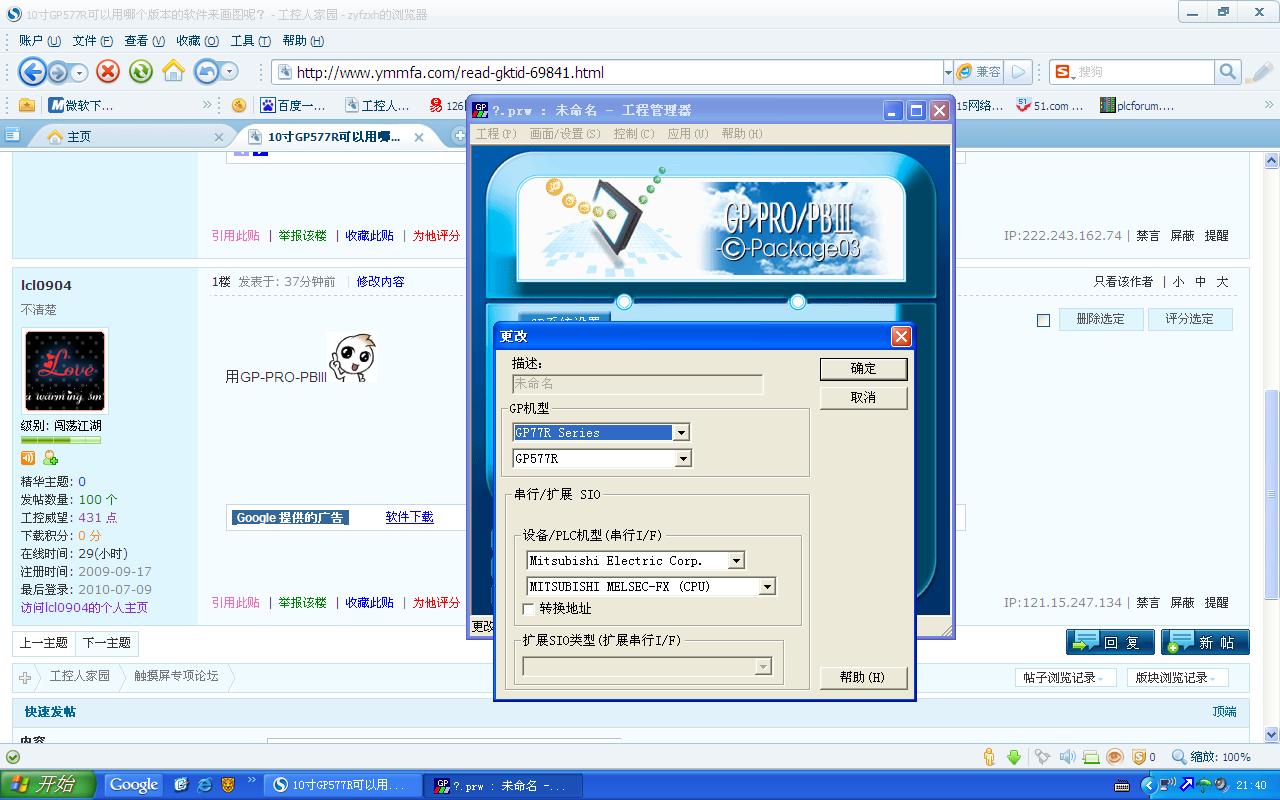Refresh the page with green reload icon
Screen dimensions: 1280x800
point(141,72)
